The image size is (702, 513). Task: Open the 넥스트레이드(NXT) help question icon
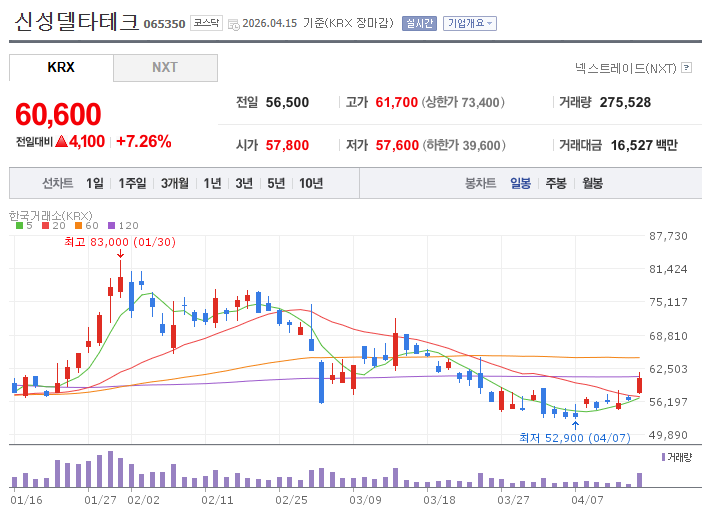tap(686, 68)
